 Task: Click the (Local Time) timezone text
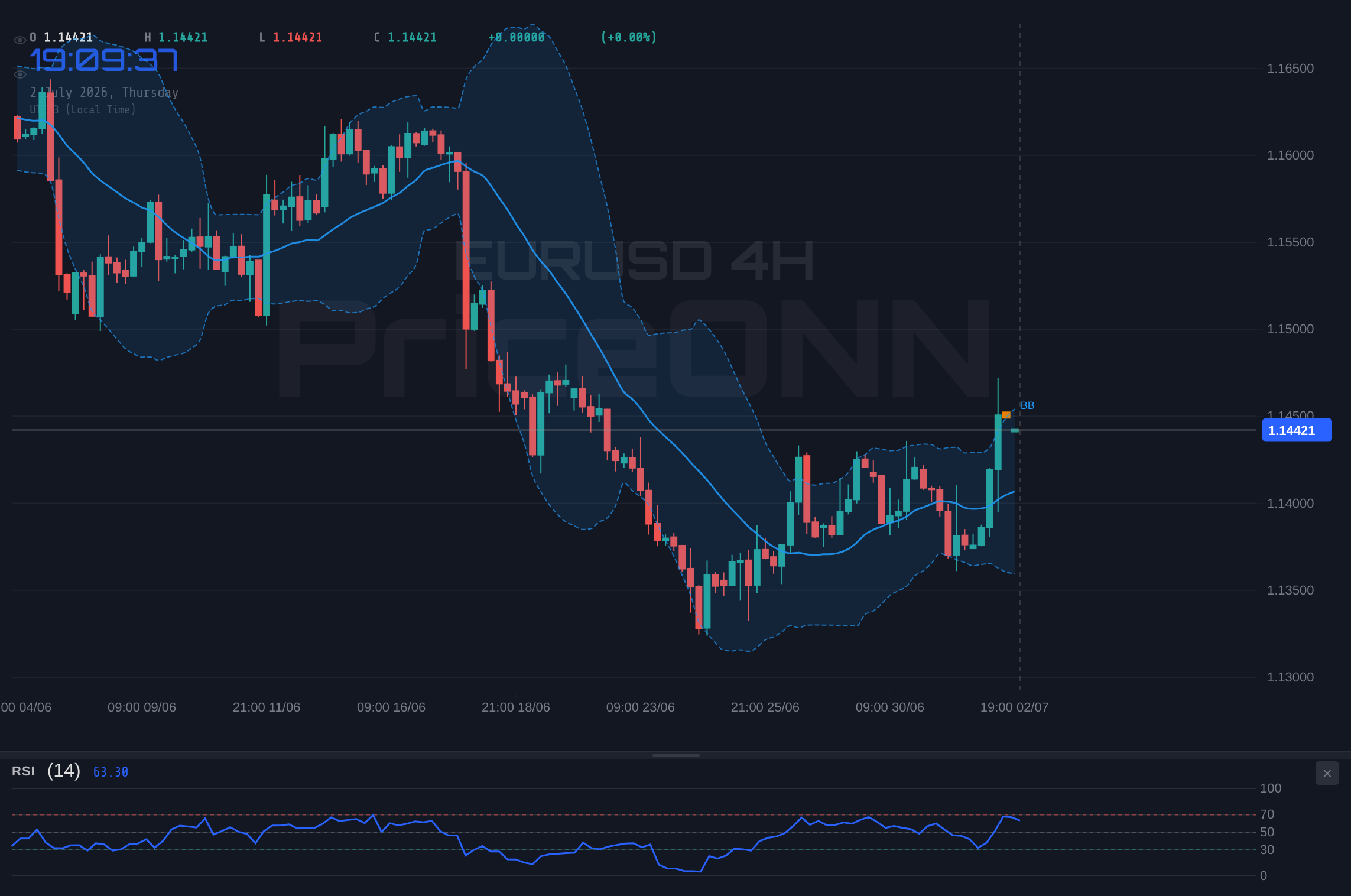click(100, 110)
